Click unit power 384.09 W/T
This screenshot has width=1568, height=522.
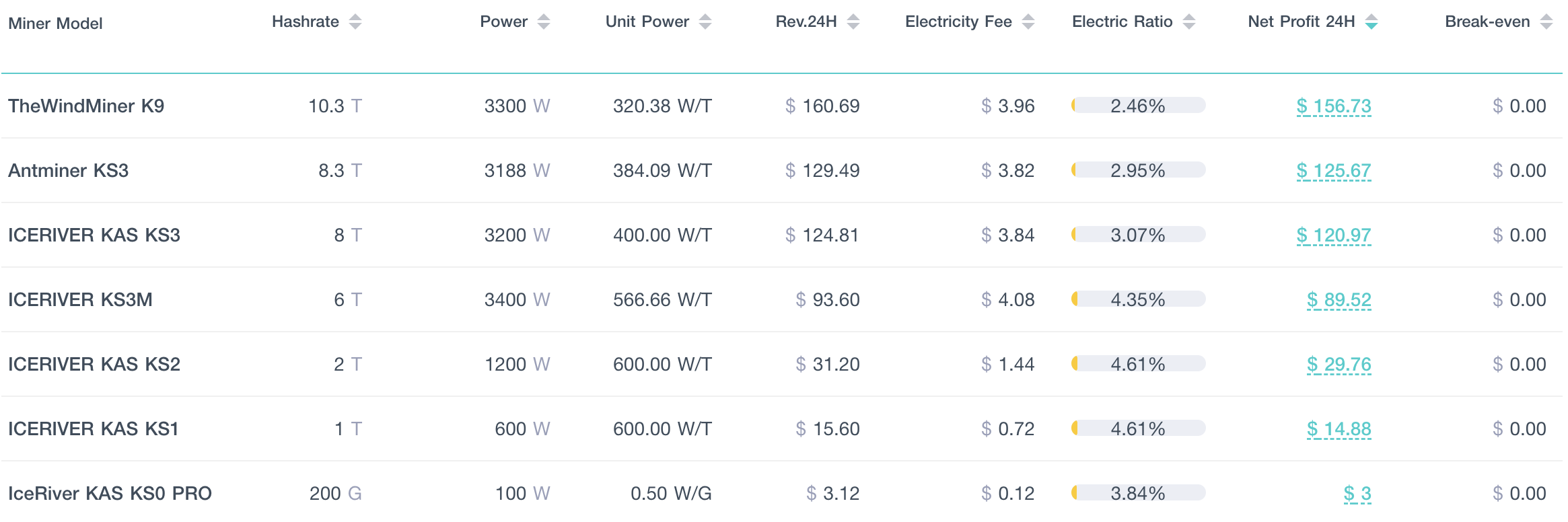click(x=662, y=171)
